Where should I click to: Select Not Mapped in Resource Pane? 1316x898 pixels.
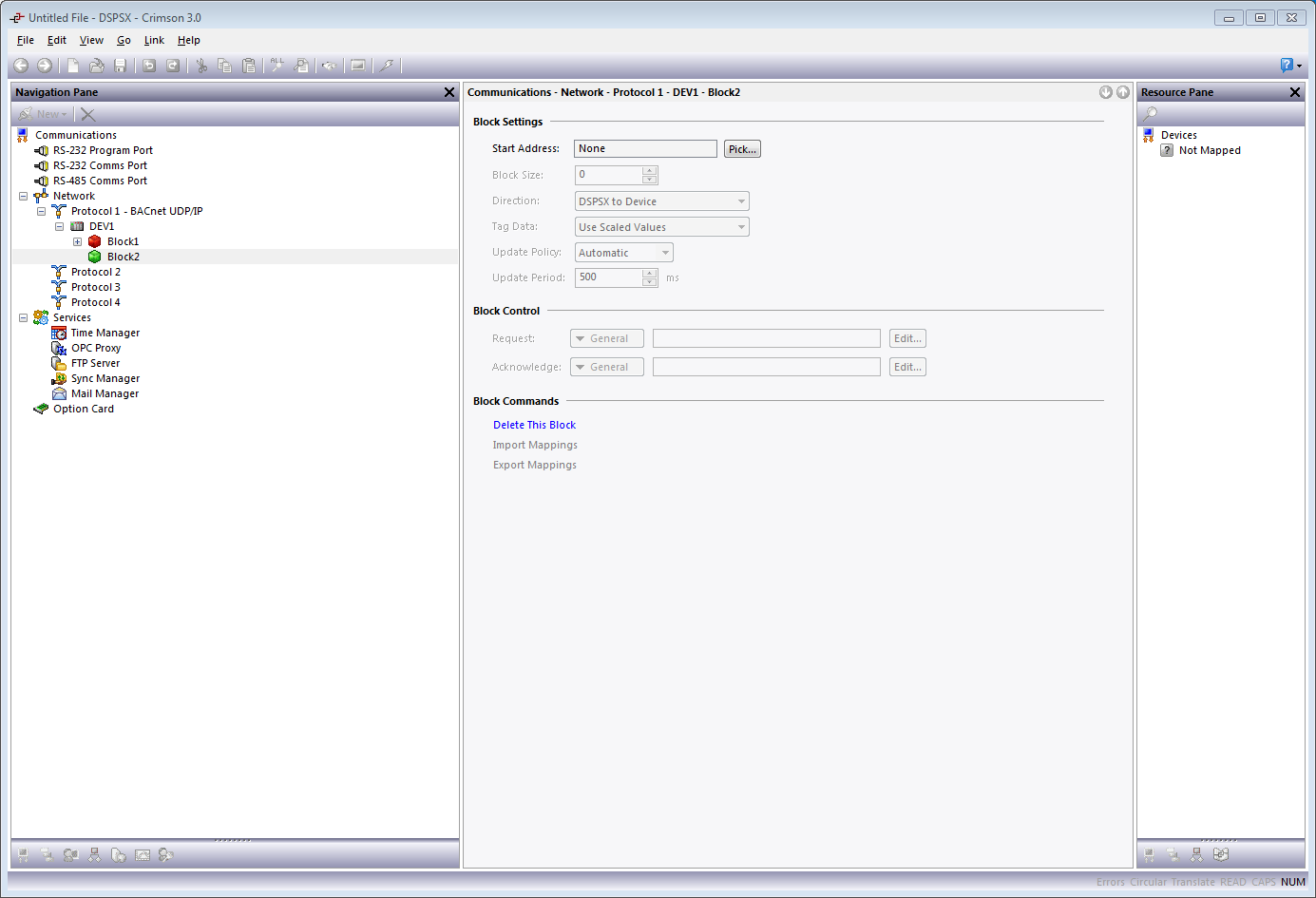1210,150
